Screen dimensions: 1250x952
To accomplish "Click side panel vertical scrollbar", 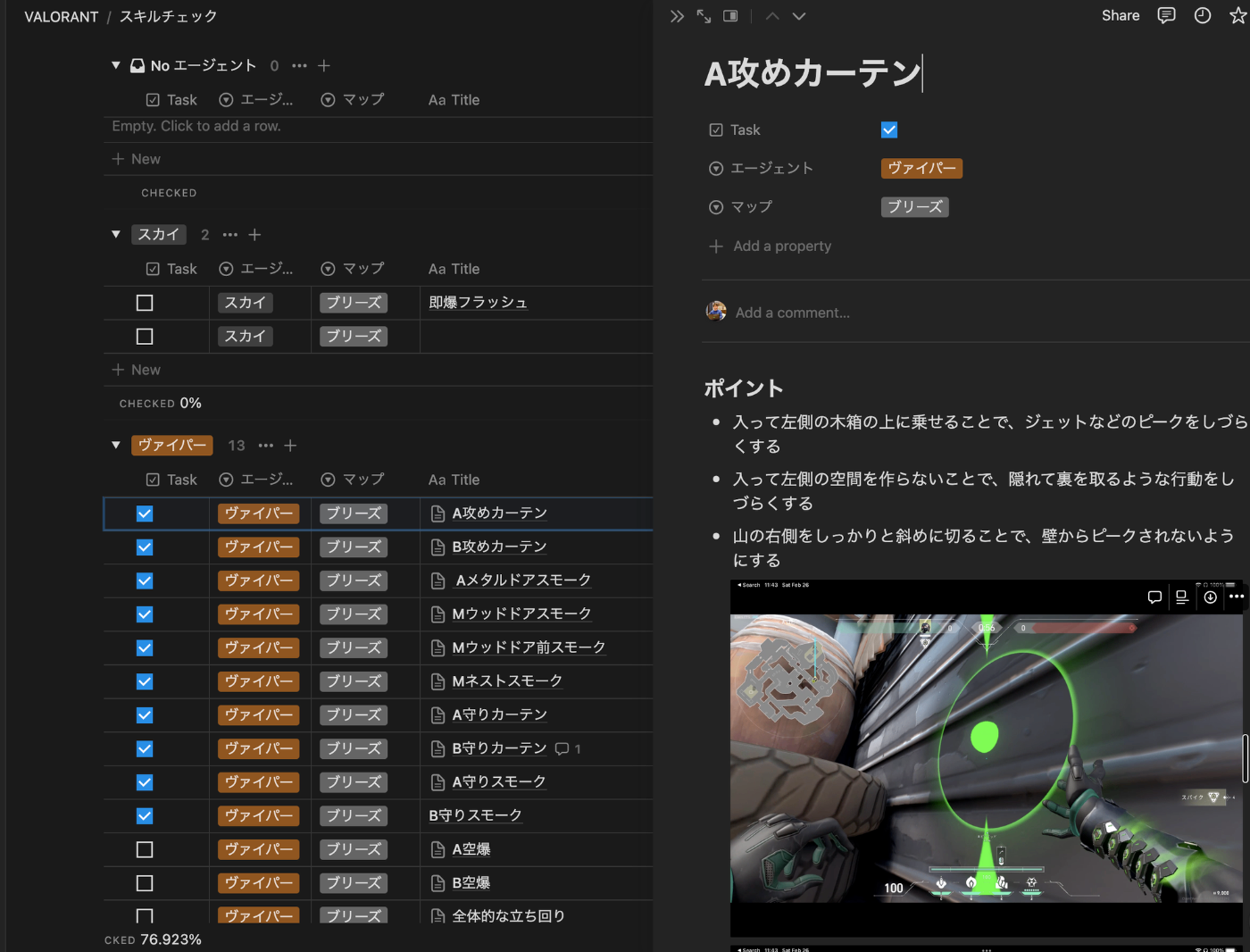I will (1245, 759).
